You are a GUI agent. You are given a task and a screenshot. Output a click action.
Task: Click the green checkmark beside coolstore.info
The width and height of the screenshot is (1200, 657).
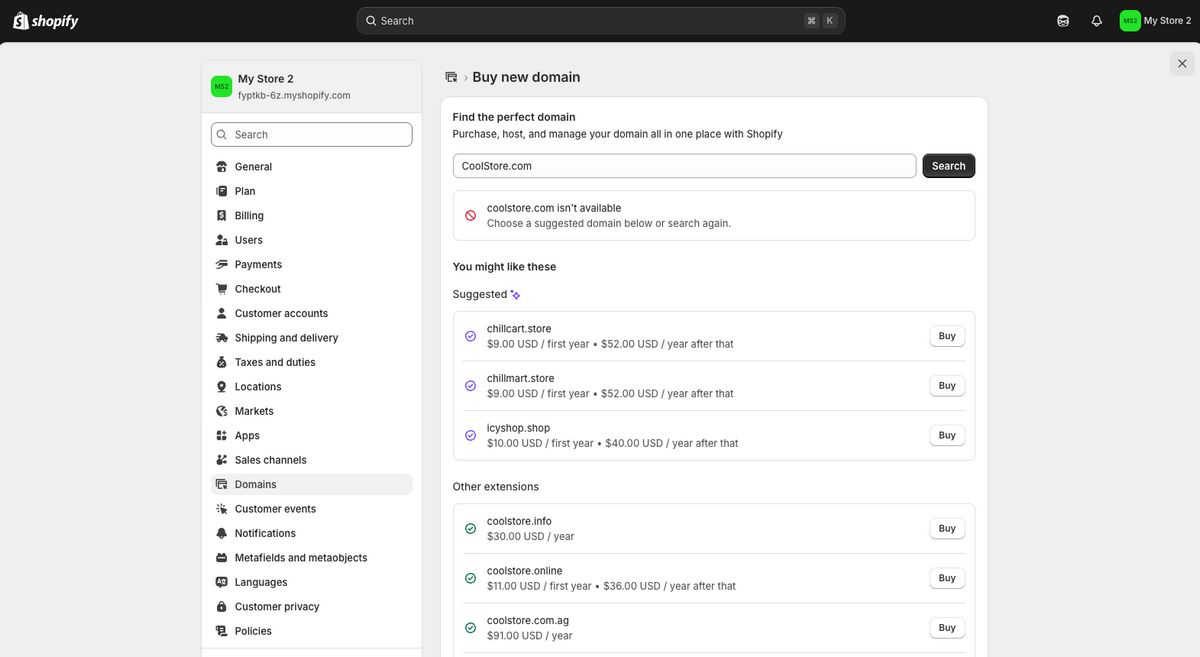click(471, 529)
